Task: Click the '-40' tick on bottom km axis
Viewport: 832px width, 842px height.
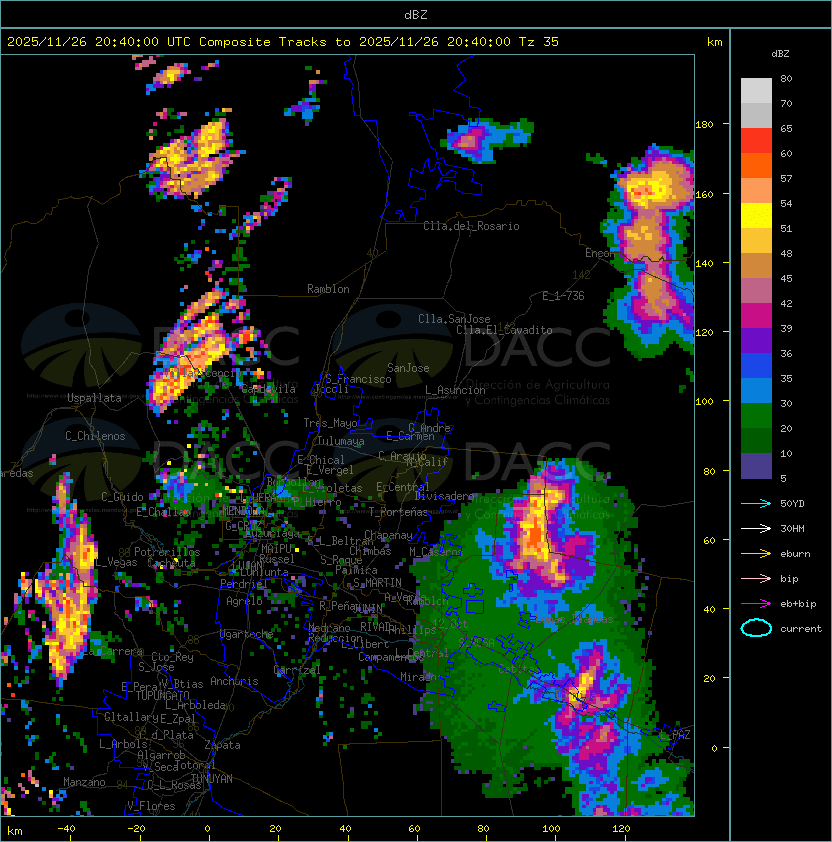Action: [x=66, y=829]
